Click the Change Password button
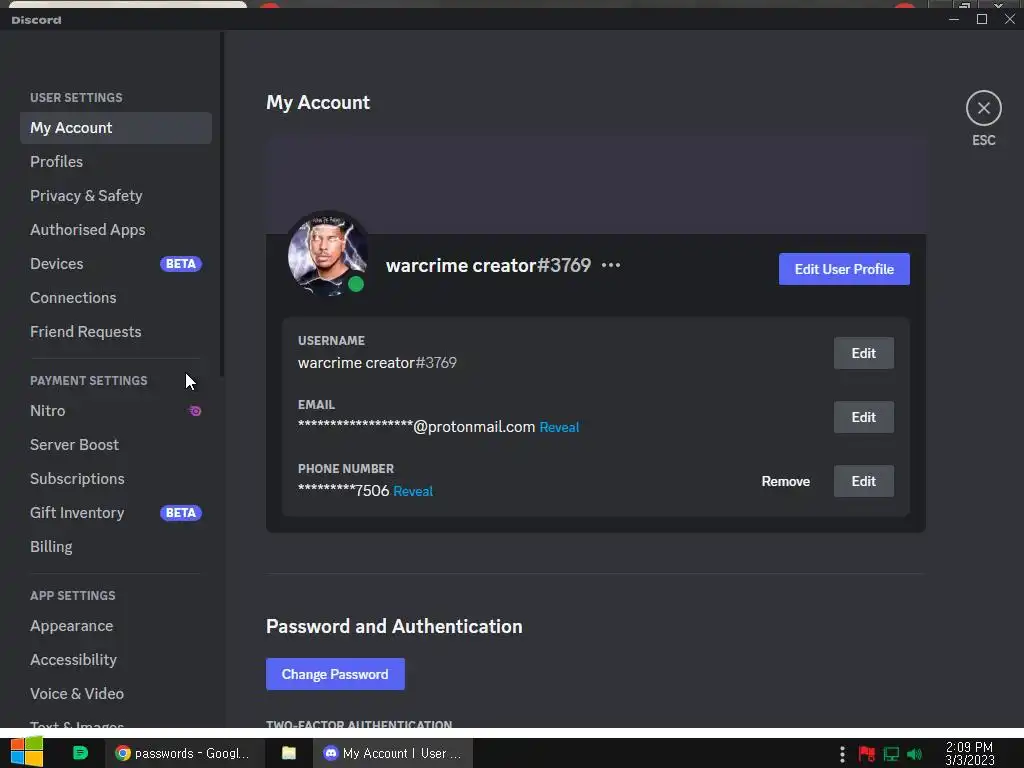The height and width of the screenshot is (768, 1024). [x=335, y=674]
